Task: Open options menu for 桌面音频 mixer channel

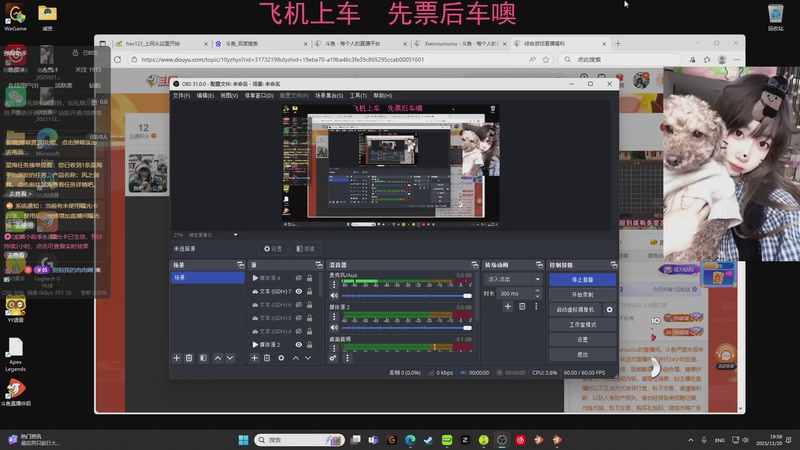Action: pyautogui.click(x=334, y=348)
